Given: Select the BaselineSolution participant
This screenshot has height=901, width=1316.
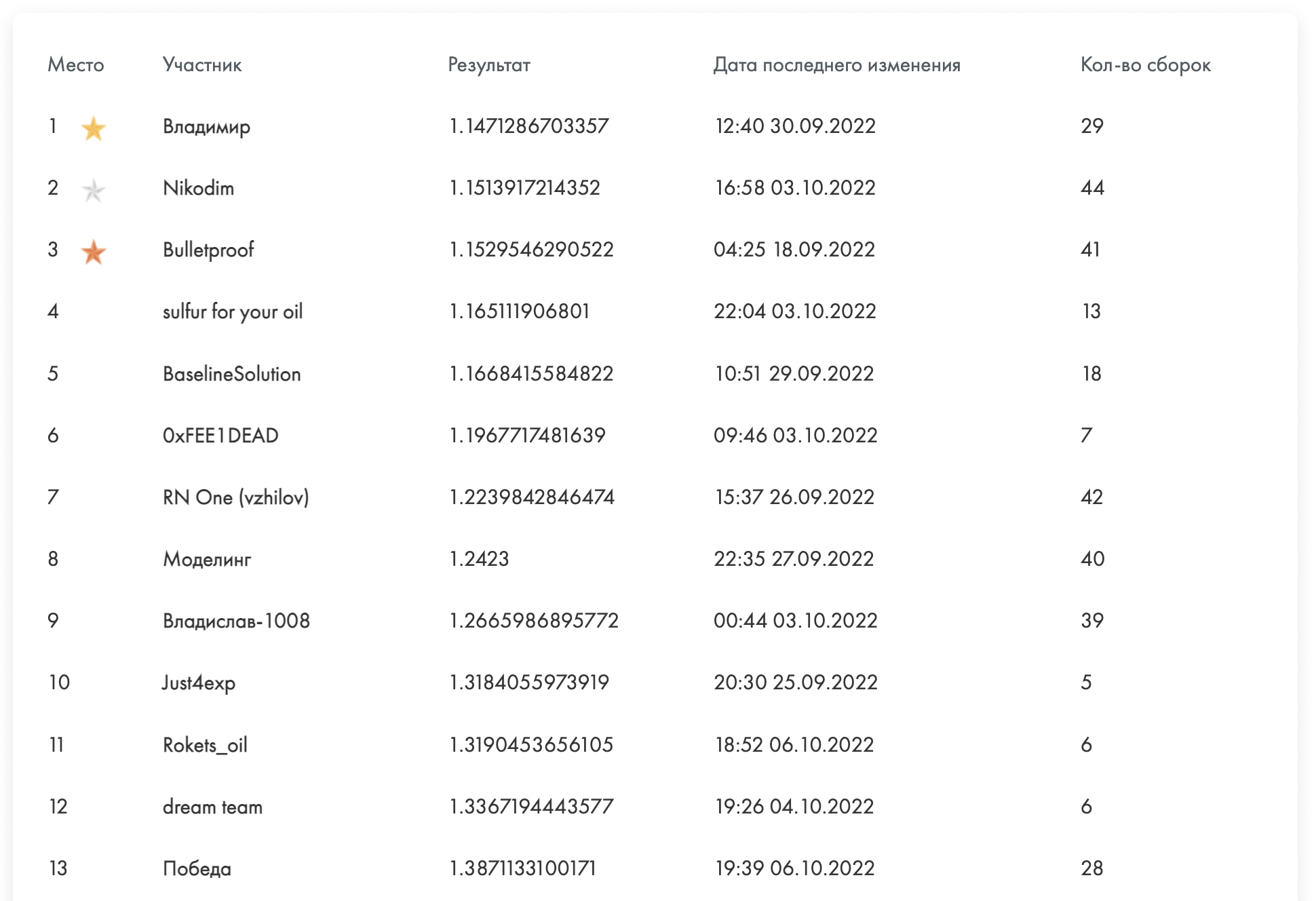Looking at the screenshot, I should 231,374.
